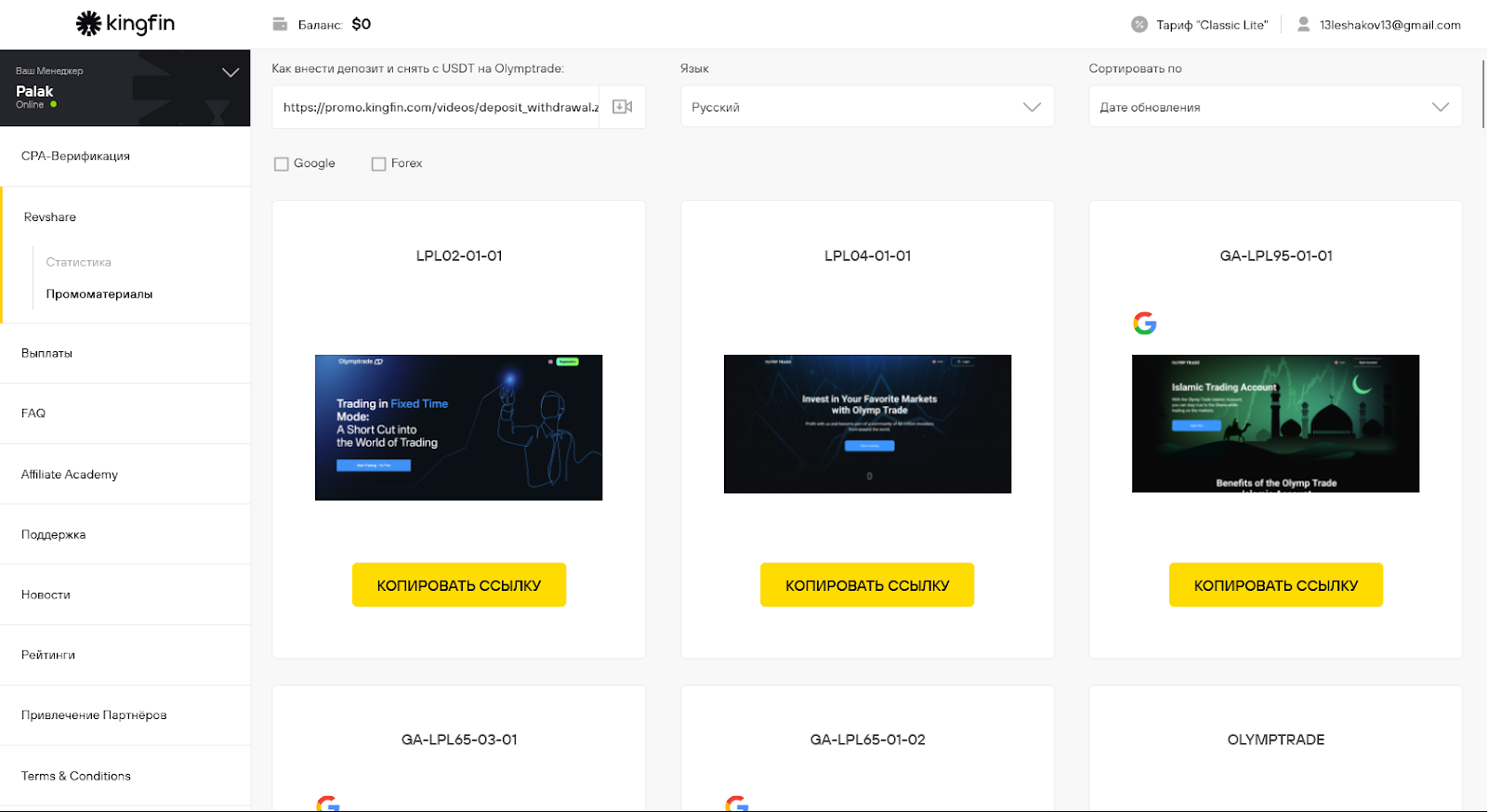
Task: Open Промоматериалы submenu item
Action: pyautogui.click(x=99, y=294)
